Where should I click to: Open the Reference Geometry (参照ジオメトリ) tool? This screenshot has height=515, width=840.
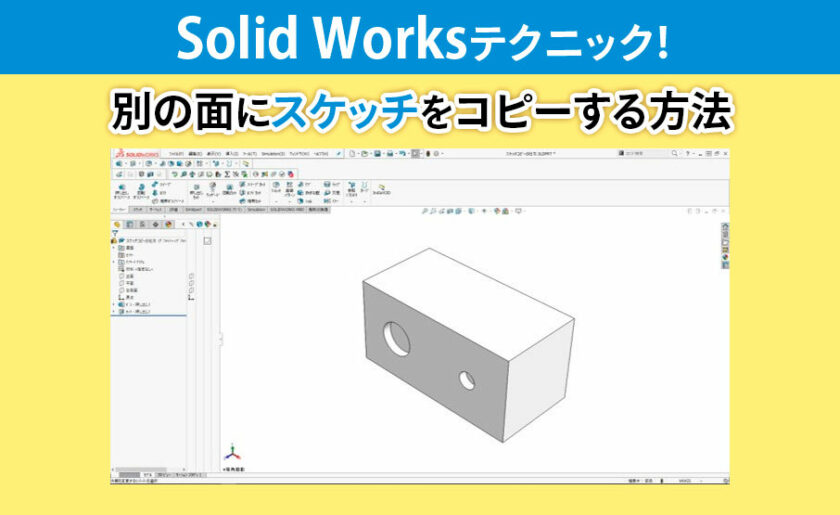tap(352, 188)
